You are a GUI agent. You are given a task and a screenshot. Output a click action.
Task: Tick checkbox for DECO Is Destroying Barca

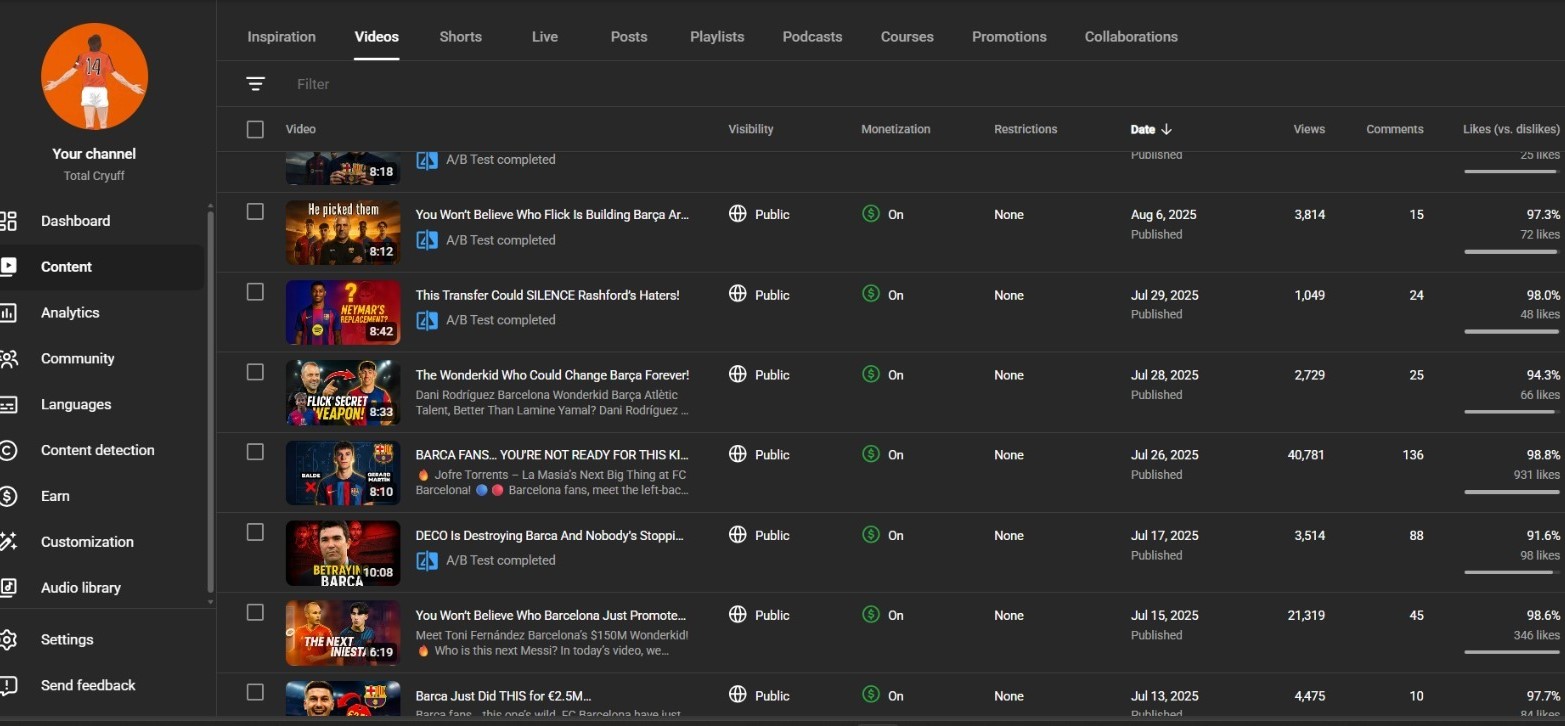tap(255, 532)
